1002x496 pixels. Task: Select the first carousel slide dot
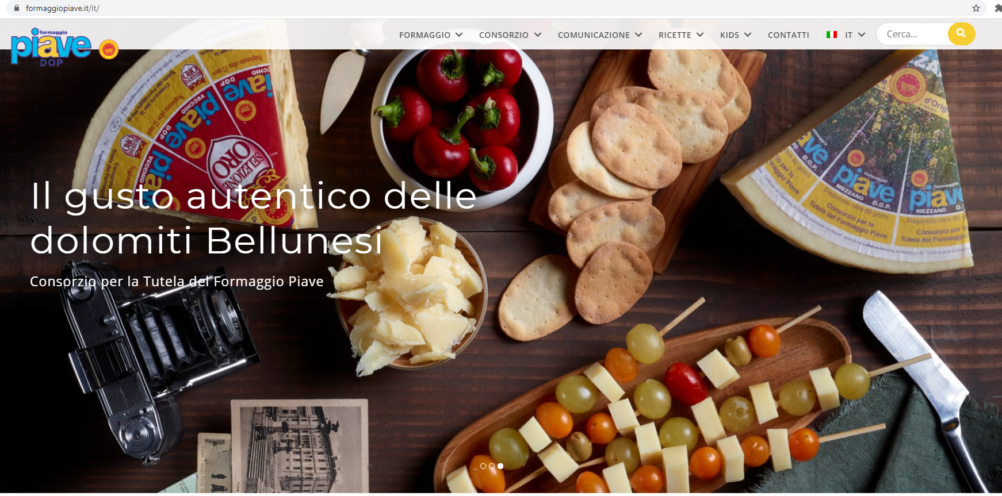[x=482, y=466]
